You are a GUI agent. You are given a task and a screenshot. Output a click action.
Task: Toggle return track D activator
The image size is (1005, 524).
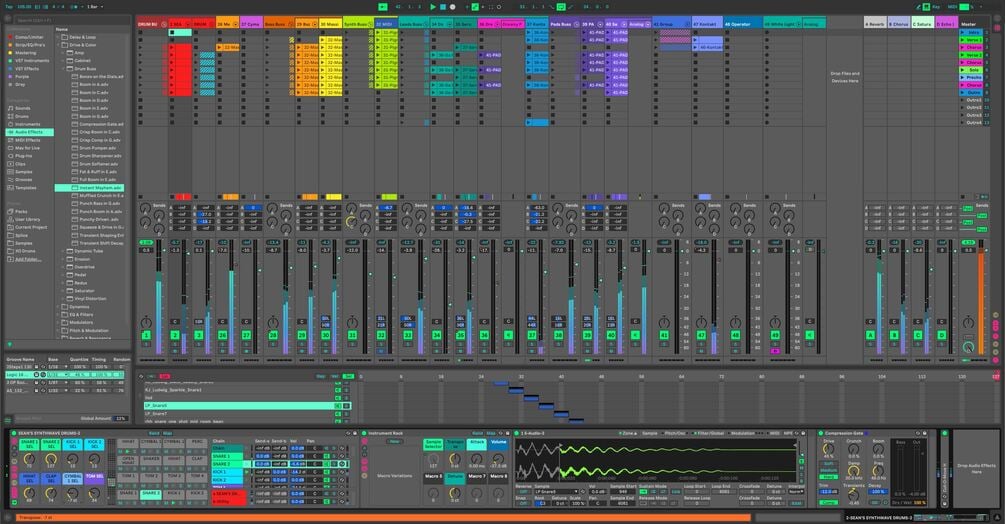click(x=942, y=335)
